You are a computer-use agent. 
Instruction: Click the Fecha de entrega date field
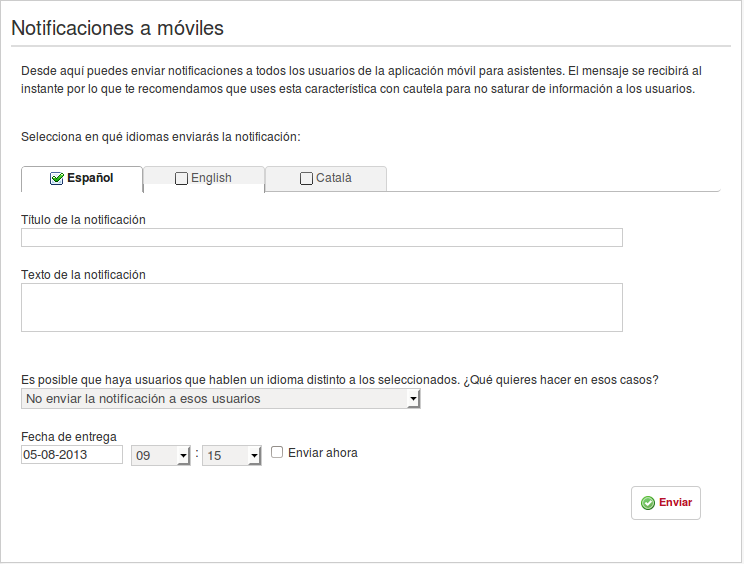click(x=72, y=454)
